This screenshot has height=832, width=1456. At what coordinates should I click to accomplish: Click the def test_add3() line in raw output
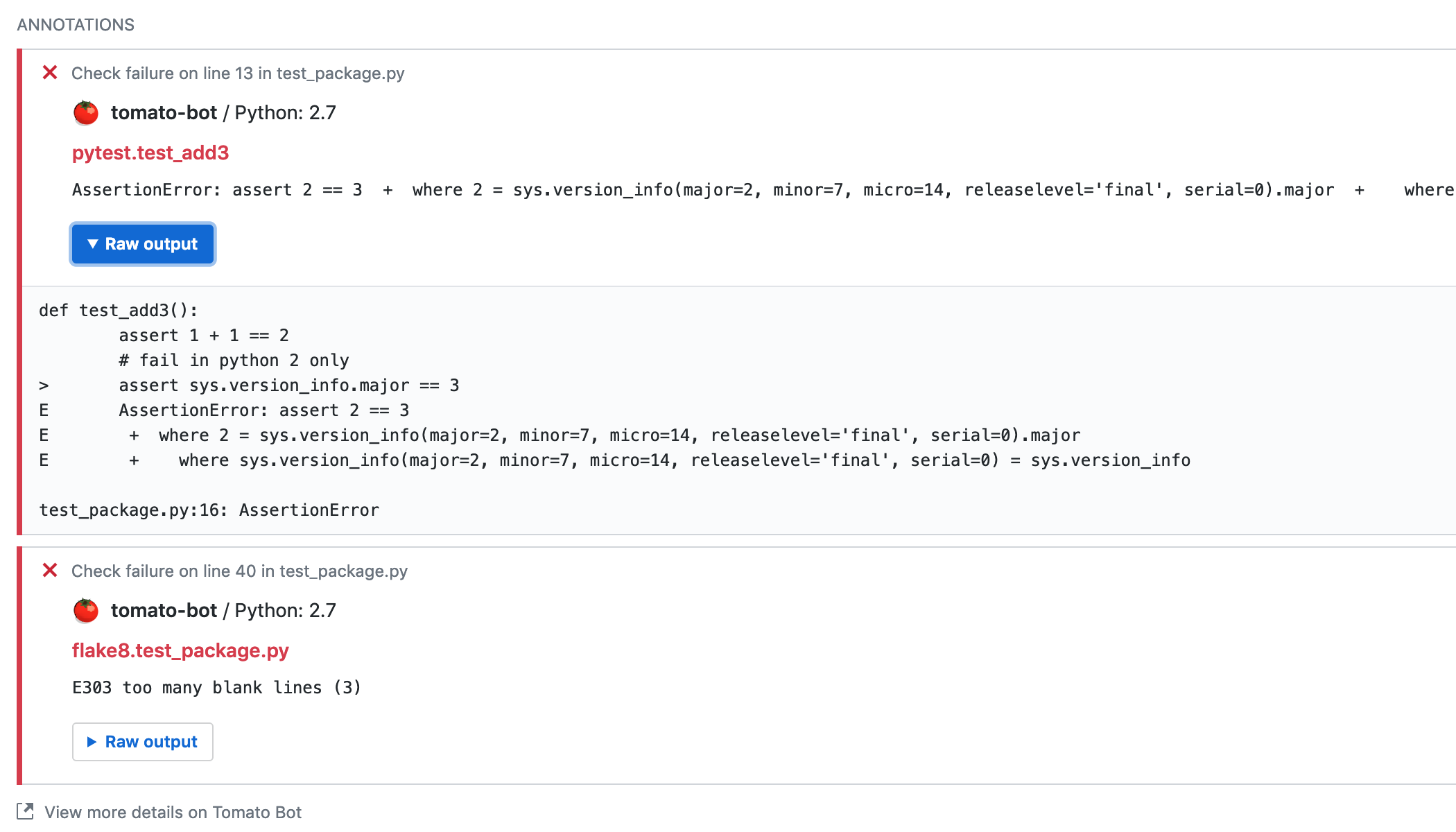pyautogui.click(x=119, y=311)
